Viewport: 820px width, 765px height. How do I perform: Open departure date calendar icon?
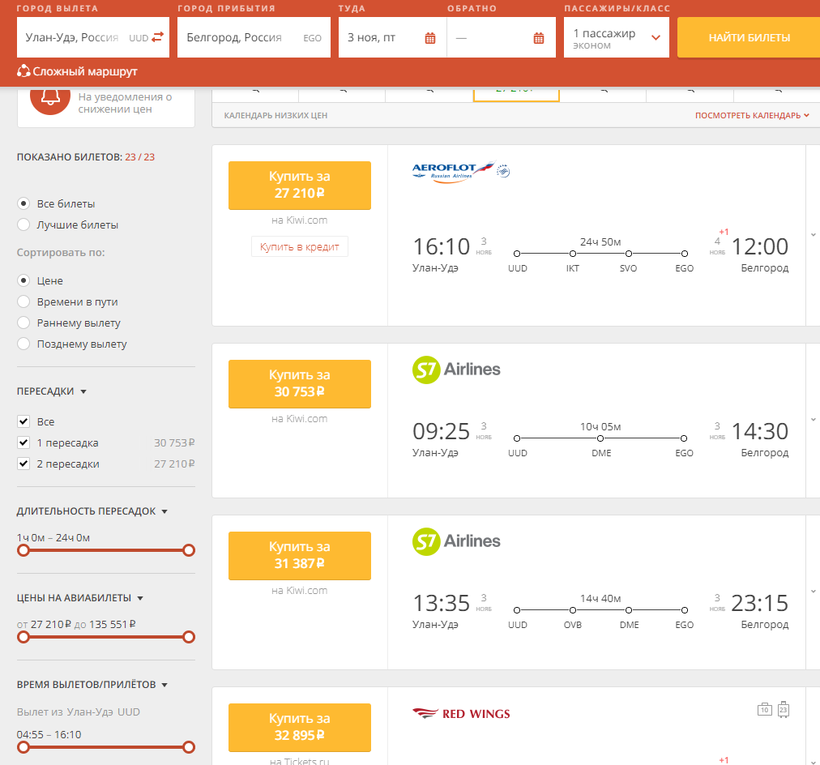pyautogui.click(x=430, y=38)
